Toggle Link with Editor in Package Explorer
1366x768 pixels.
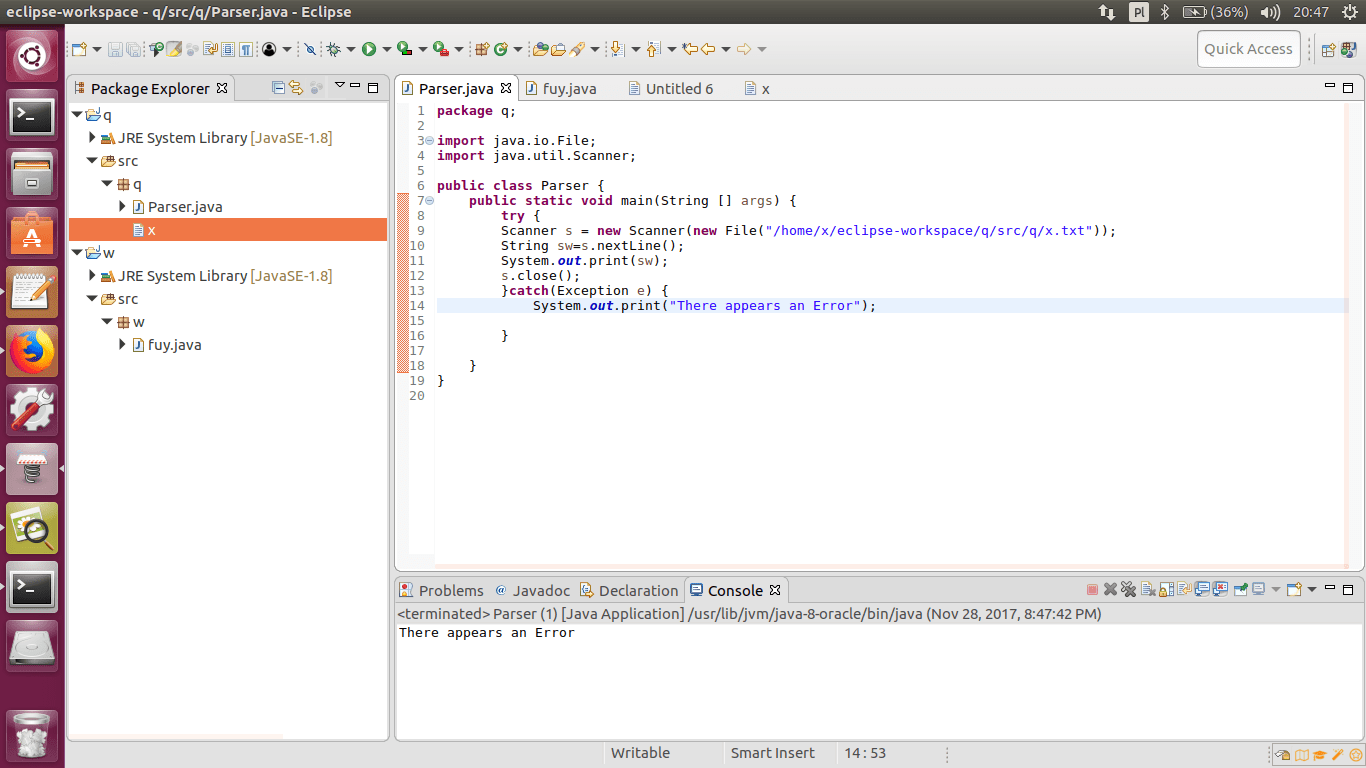tap(296, 88)
